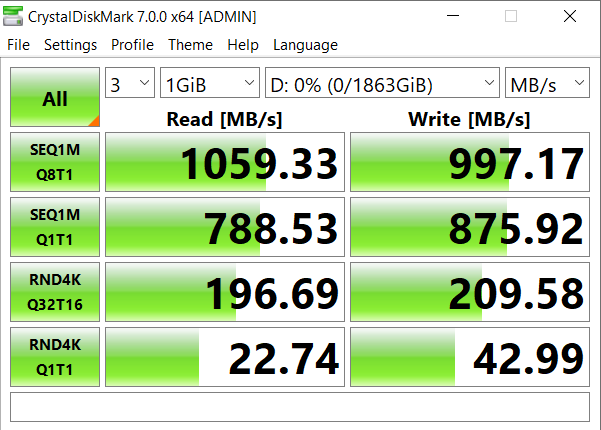Screen dimensions: 601x430
Task: Click the empty comment field at bottom
Action: pyautogui.click(x=300, y=407)
